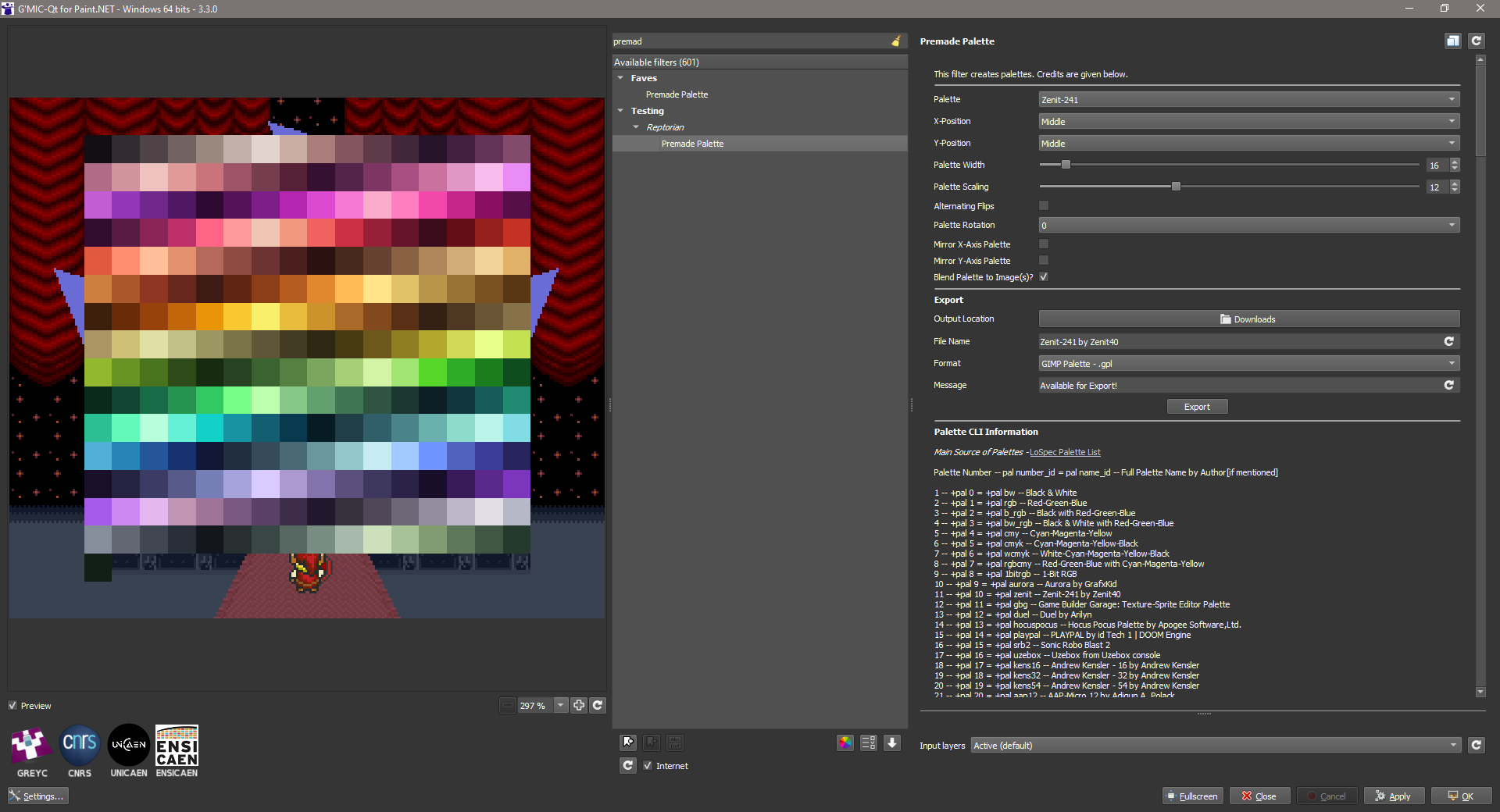Click the down arrow expand/collapse icon

[x=892, y=743]
